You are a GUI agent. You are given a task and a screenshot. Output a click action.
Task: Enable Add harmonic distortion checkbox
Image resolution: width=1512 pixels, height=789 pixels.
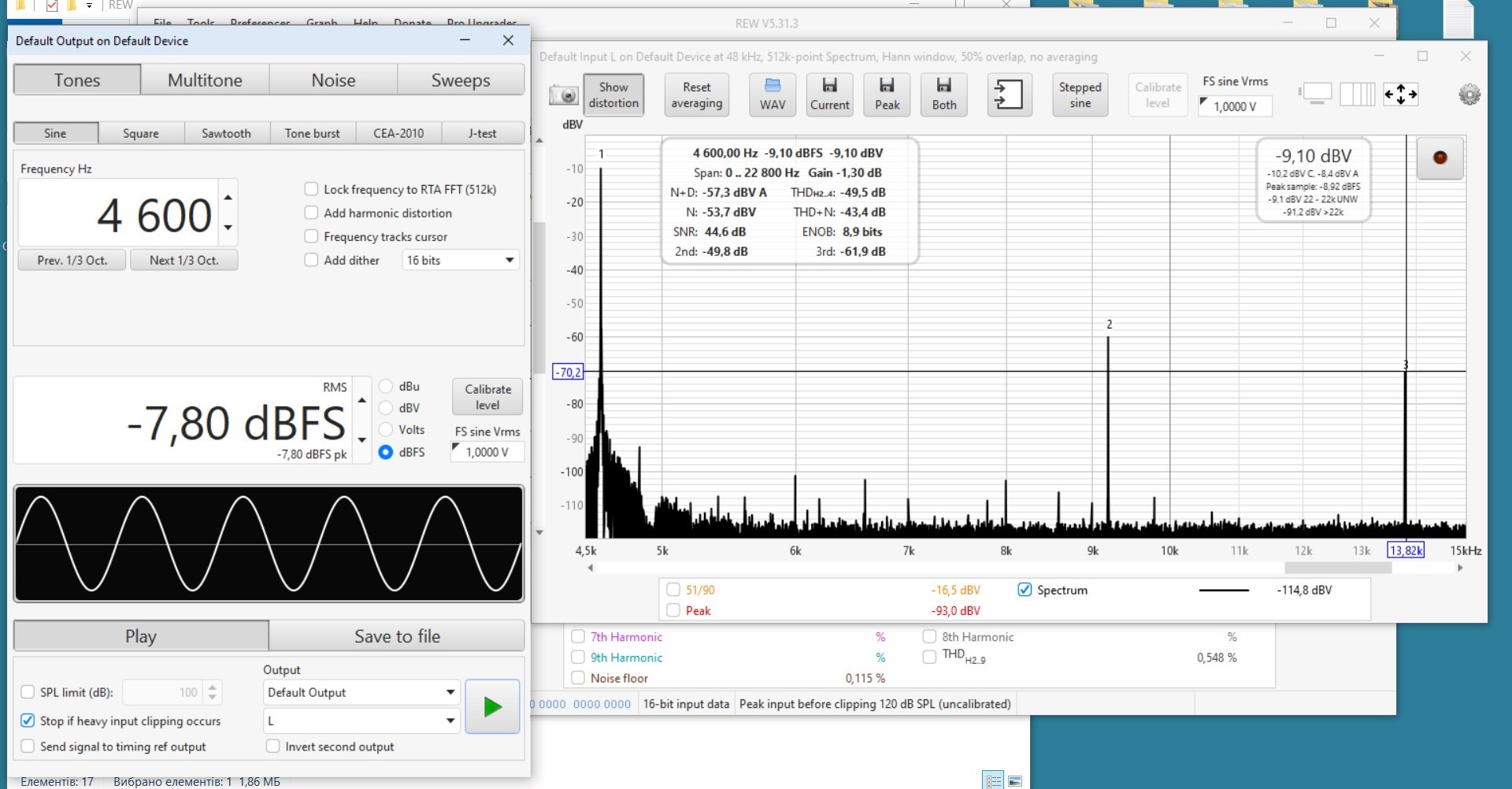click(312, 213)
